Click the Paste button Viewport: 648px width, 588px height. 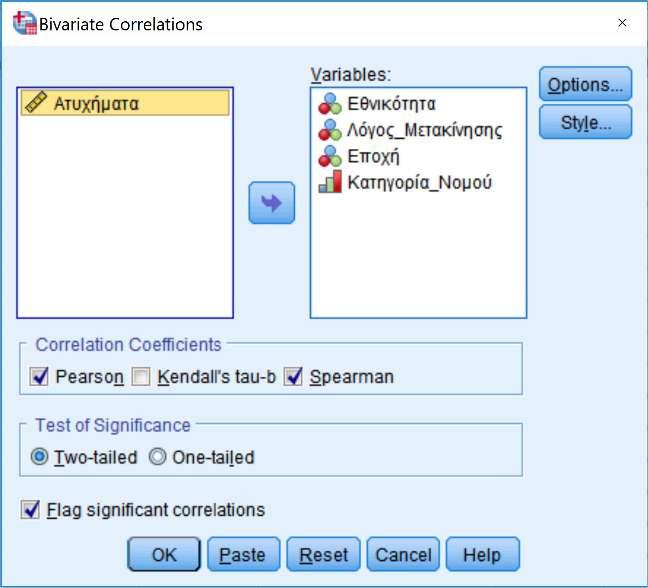click(243, 554)
